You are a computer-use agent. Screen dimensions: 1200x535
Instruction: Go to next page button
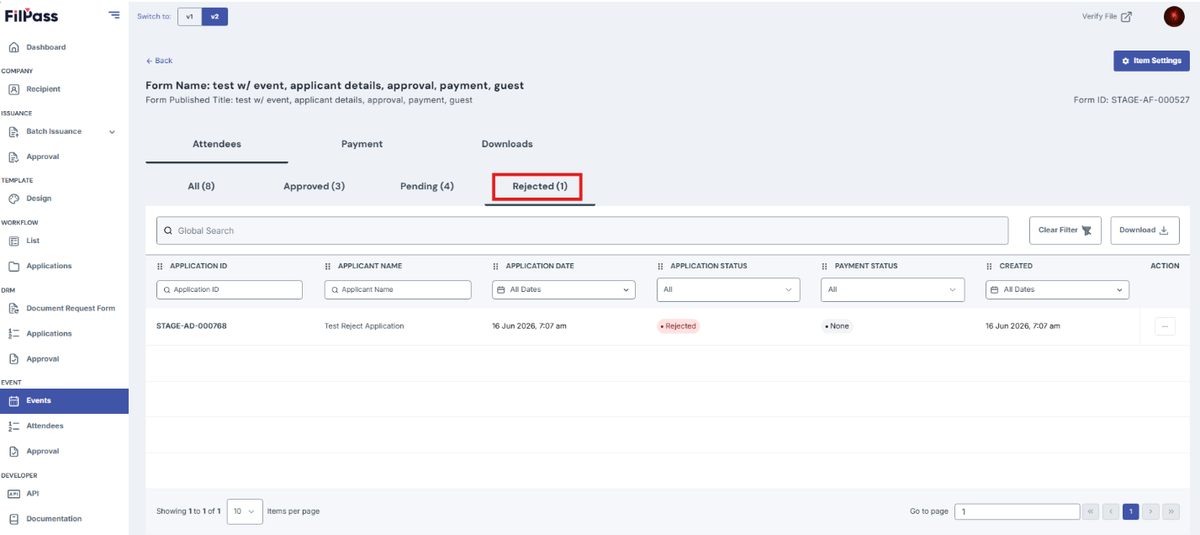point(1151,511)
